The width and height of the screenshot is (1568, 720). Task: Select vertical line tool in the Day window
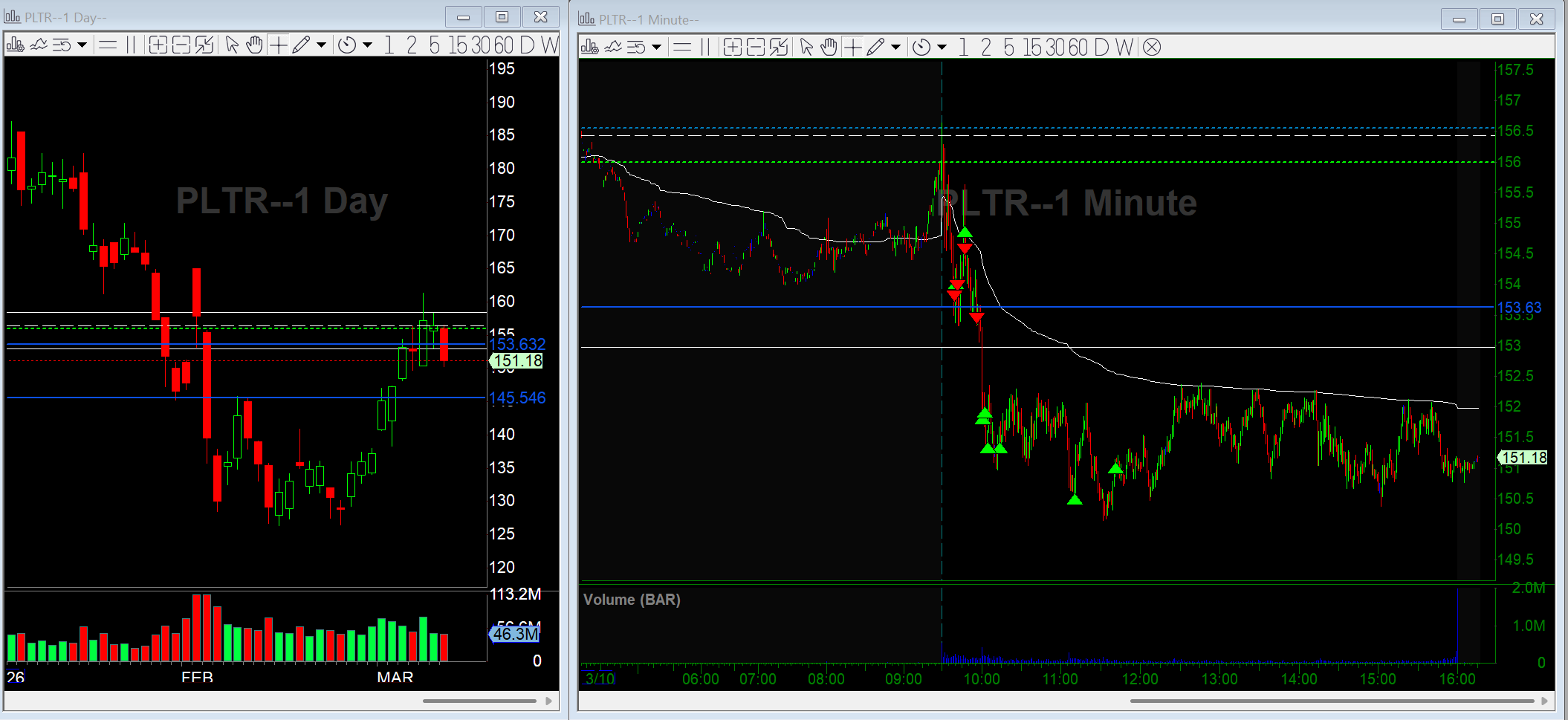point(131,45)
